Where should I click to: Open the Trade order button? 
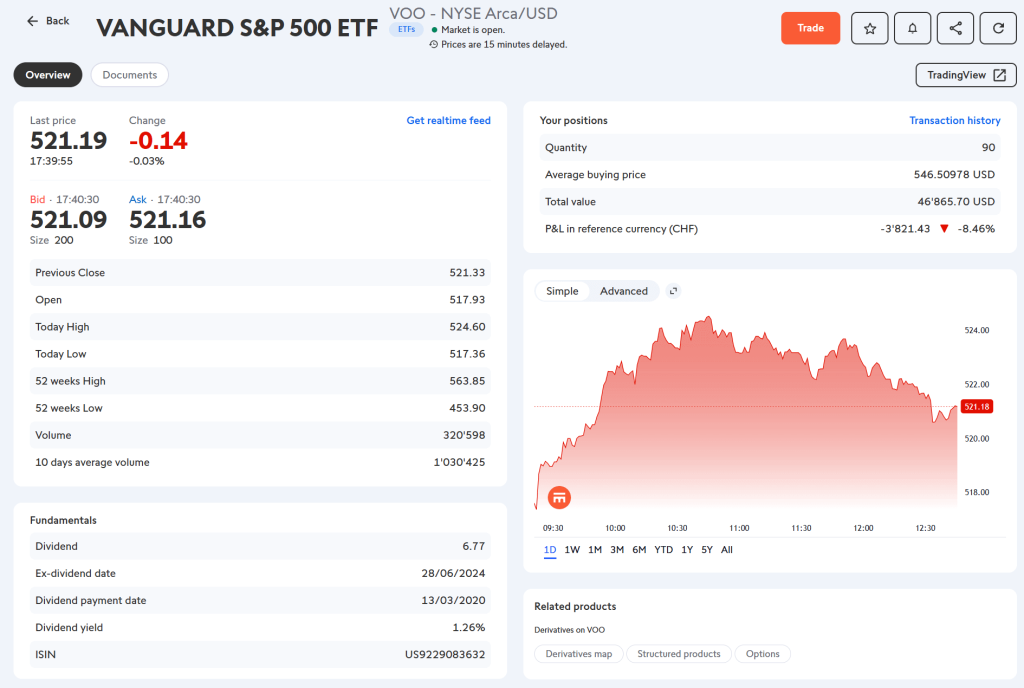click(810, 28)
